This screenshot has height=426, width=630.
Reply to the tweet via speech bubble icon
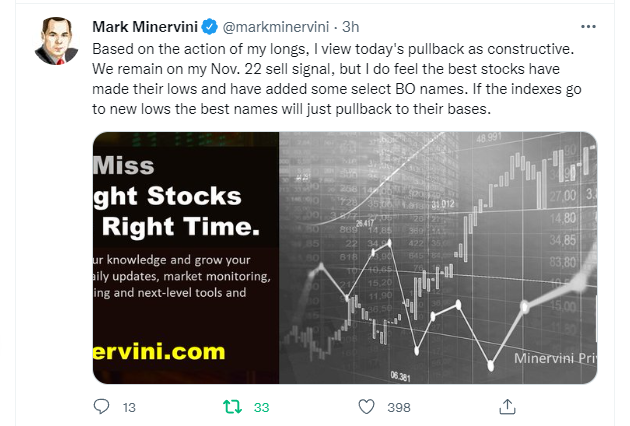101,406
